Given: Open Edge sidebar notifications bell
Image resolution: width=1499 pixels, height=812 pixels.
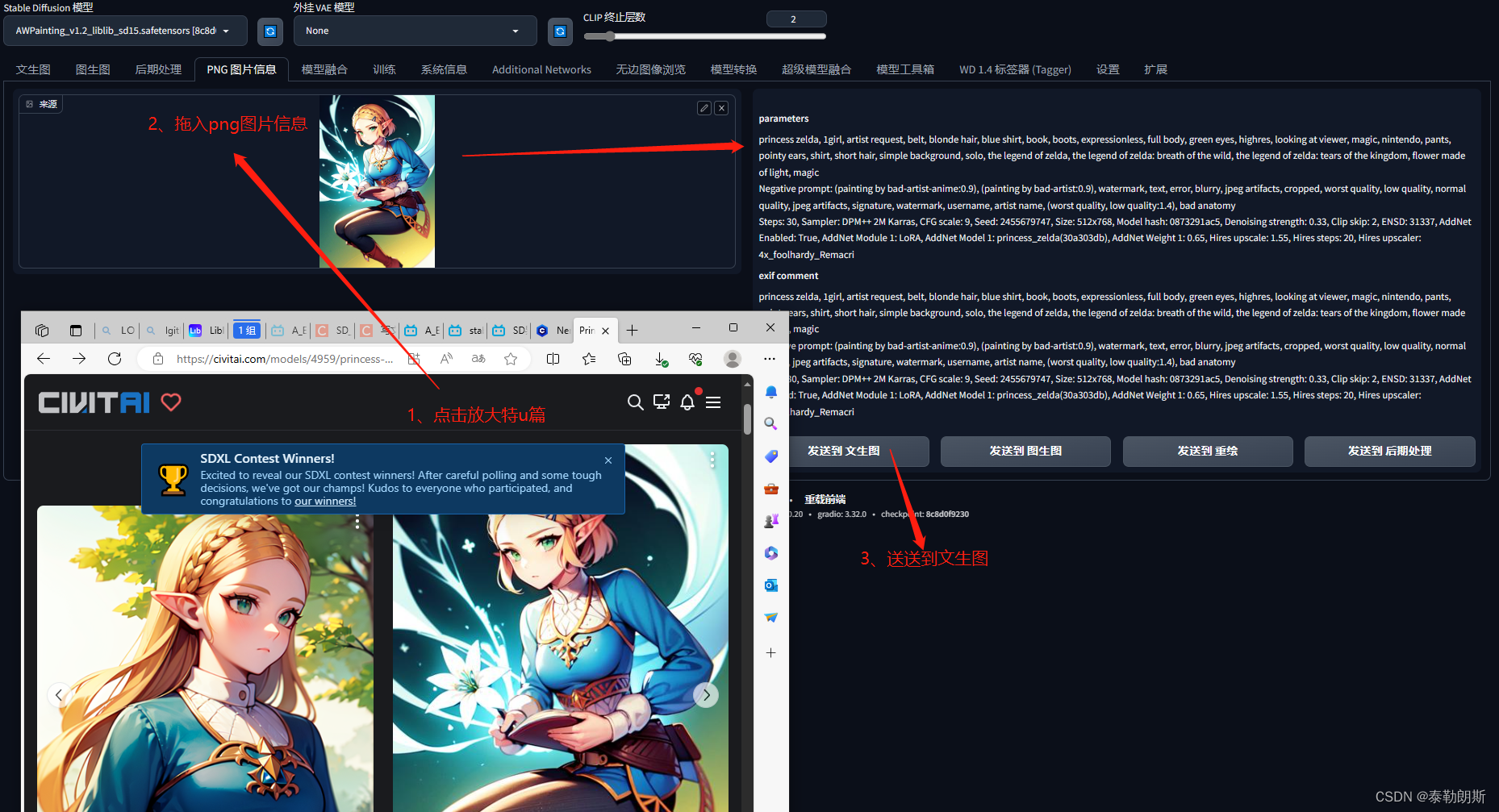Looking at the screenshot, I should tap(771, 392).
